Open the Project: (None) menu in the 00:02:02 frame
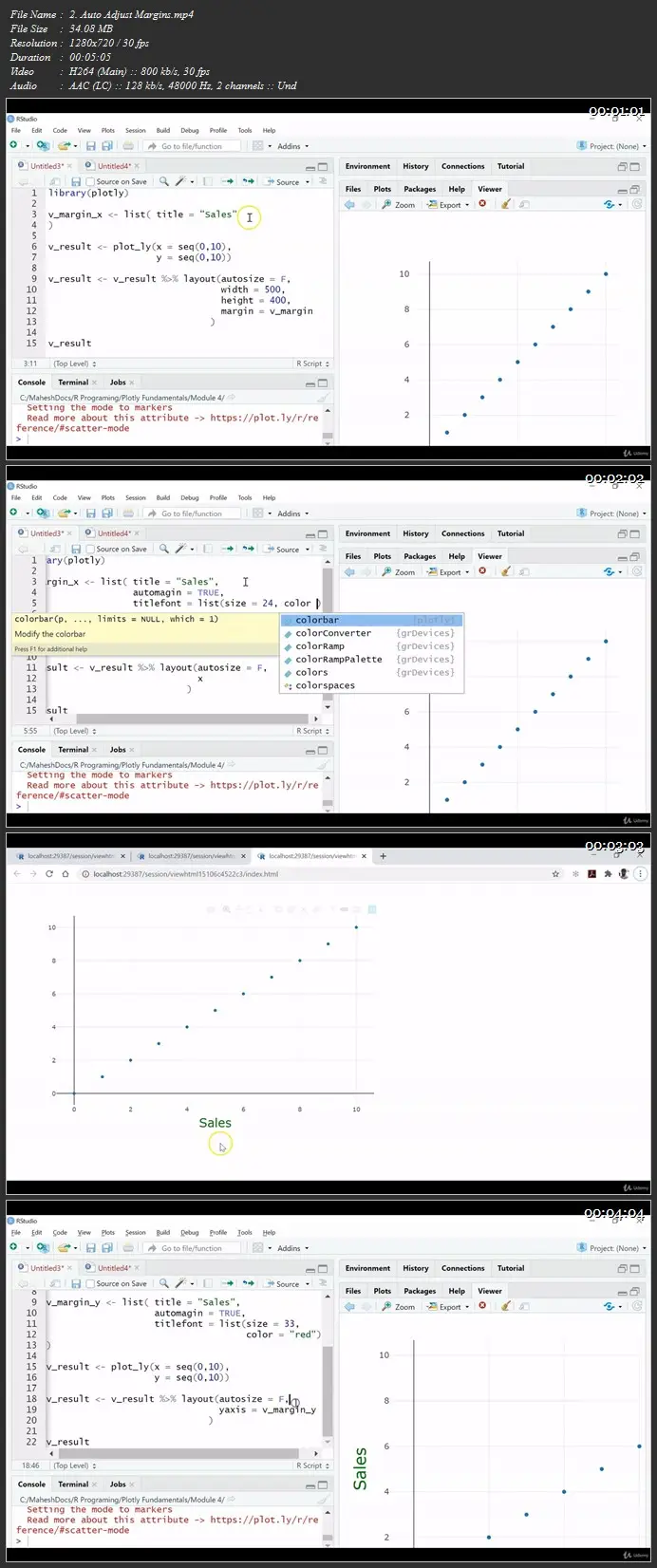The width and height of the screenshot is (657, 1568). [x=612, y=513]
